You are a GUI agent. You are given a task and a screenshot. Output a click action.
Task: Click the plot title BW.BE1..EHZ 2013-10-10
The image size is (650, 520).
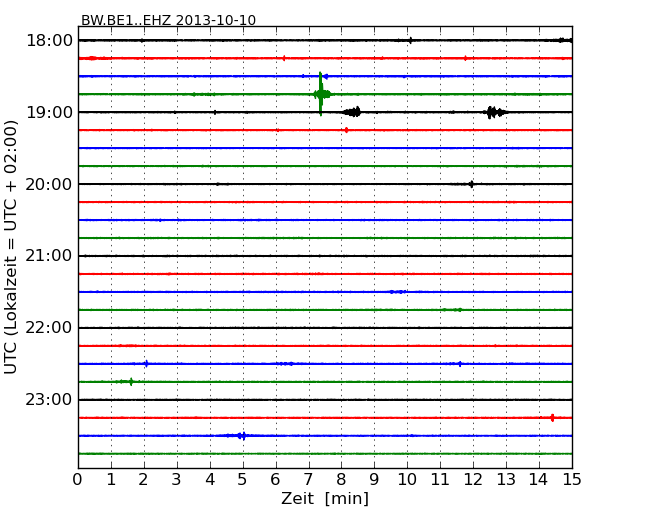[168, 20]
